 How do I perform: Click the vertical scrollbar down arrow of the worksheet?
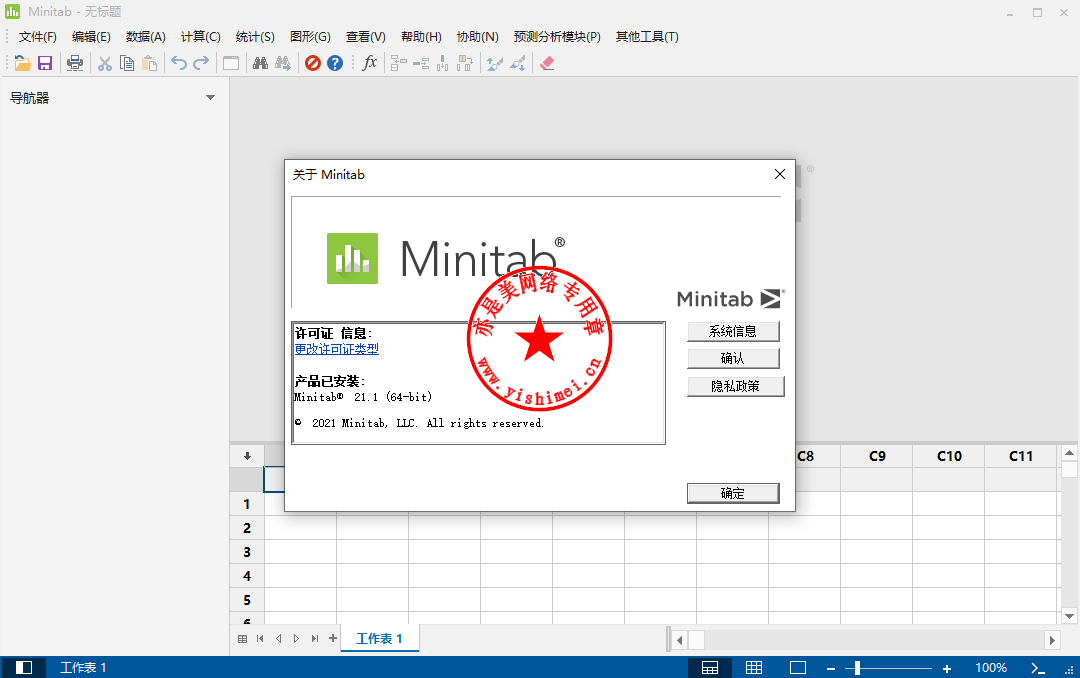[x=1069, y=617]
